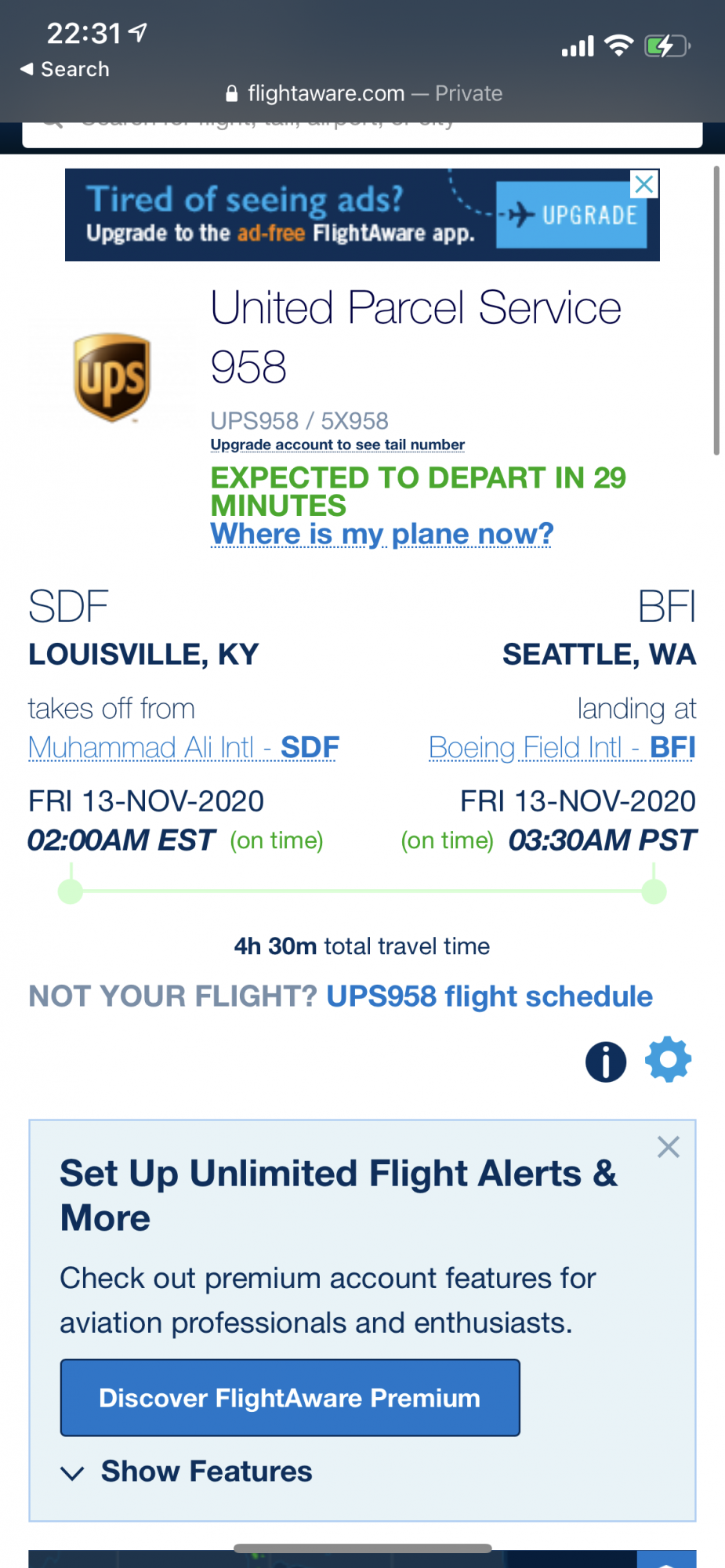This screenshot has height=1568, width=725.
Task: Dismiss the Flight Alerts promo box
Action: pos(668,1147)
